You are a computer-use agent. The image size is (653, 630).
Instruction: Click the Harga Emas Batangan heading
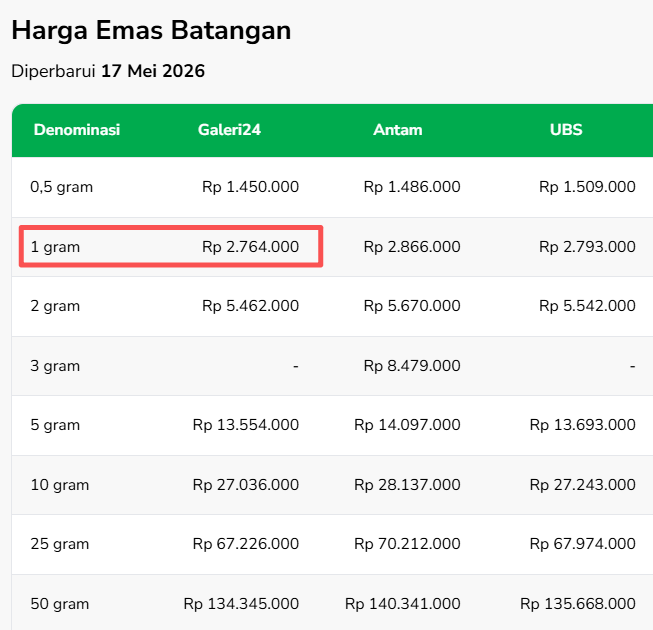[151, 31]
